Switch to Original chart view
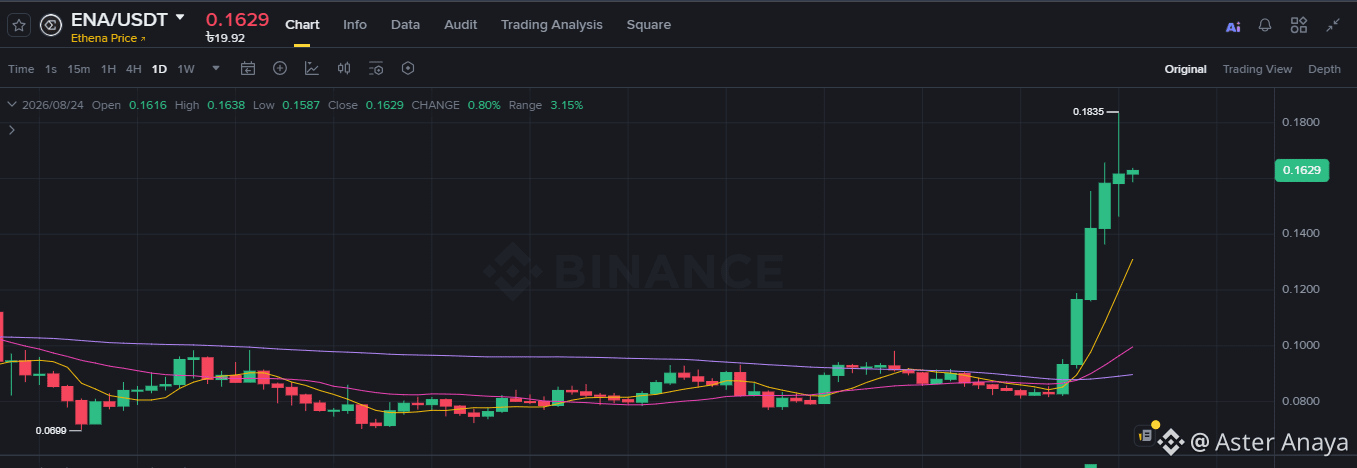 1185,69
